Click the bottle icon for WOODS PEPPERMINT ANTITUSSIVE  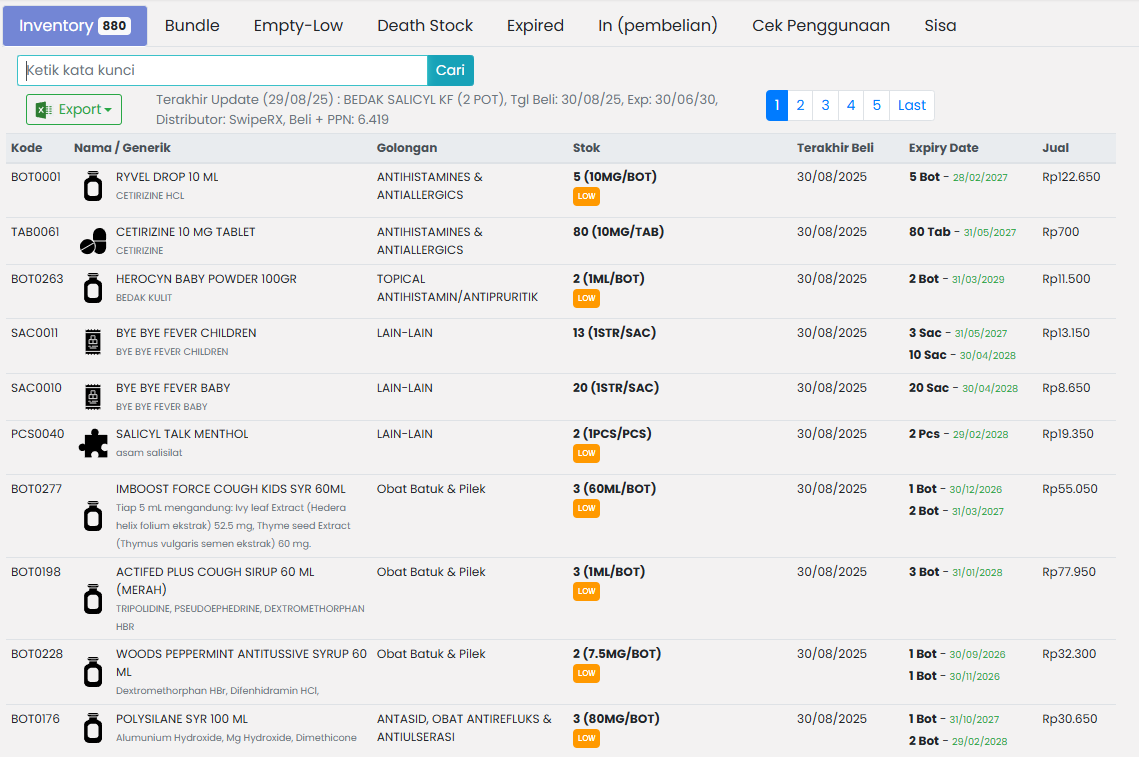pos(93,672)
